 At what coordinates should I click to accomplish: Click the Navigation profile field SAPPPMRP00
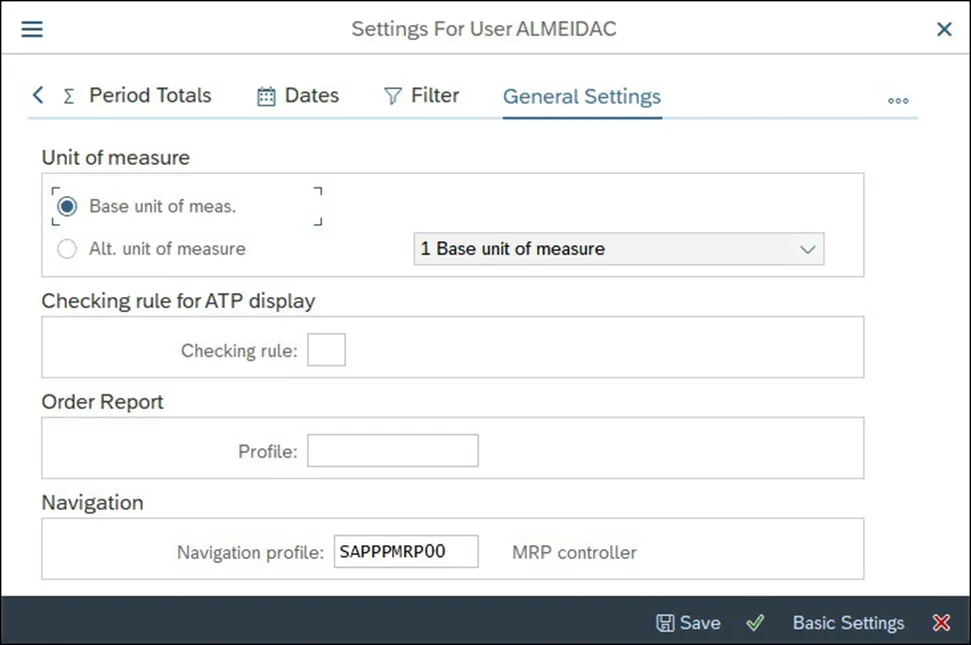pos(405,551)
